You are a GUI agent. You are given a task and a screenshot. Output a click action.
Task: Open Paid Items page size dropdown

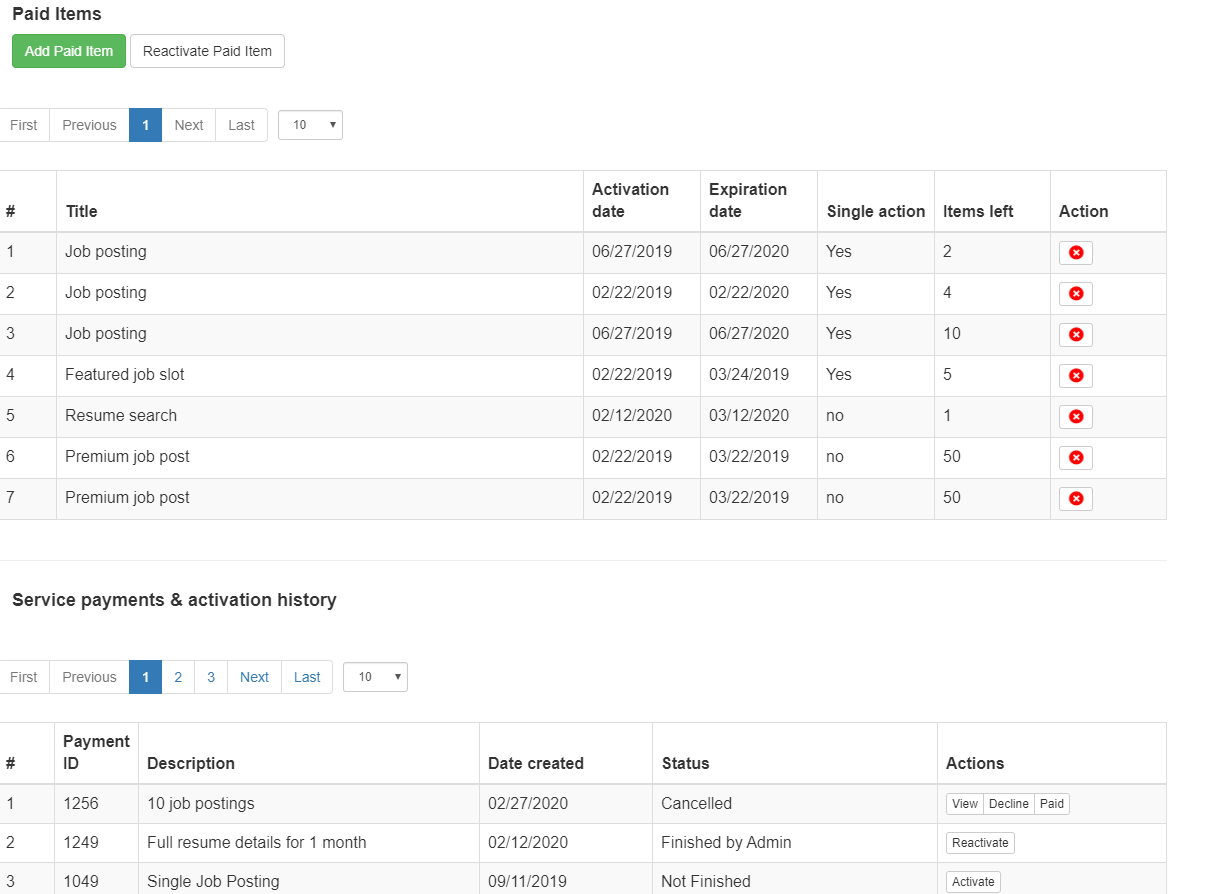(310, 125)
